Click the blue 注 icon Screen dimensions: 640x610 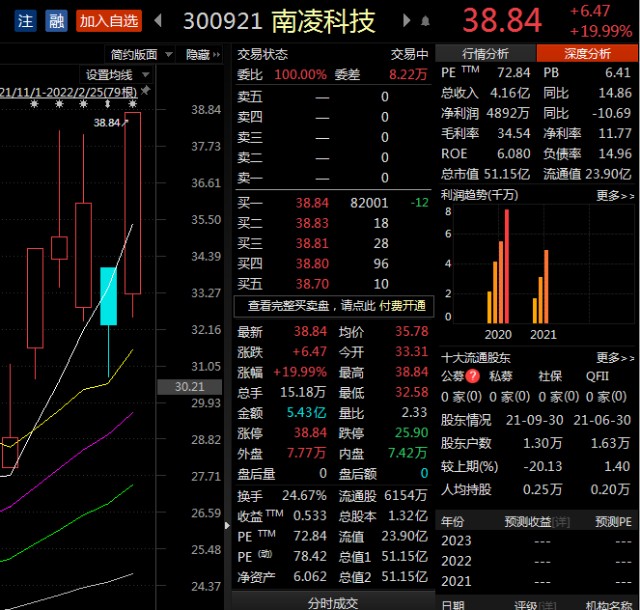point(25,21)
